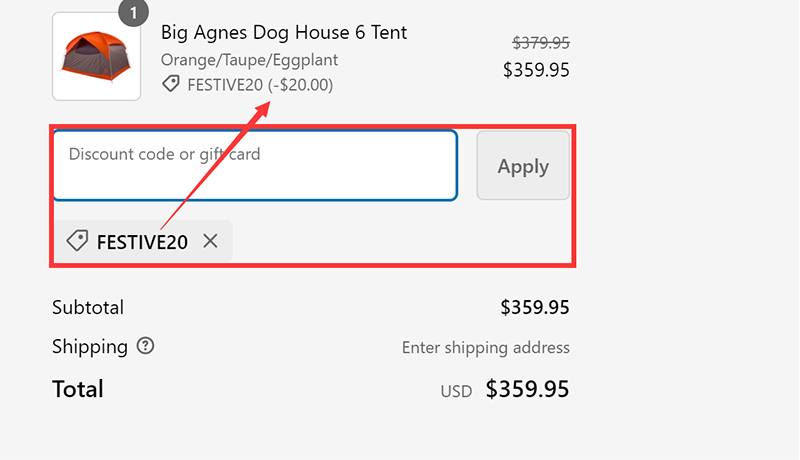Focus the discount code or gift card field
This screenshot has width=800, height=460.
[x=255, y=165]
